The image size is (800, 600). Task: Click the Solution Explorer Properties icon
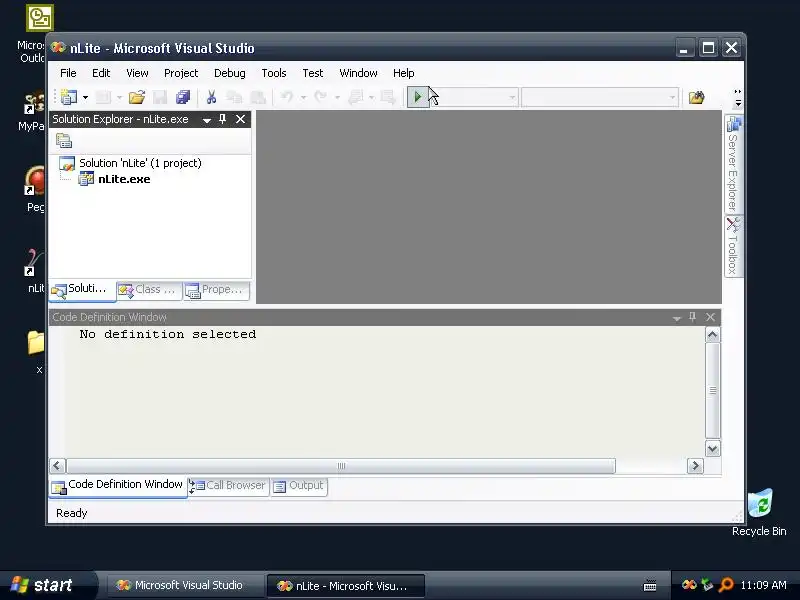[64, 140]
